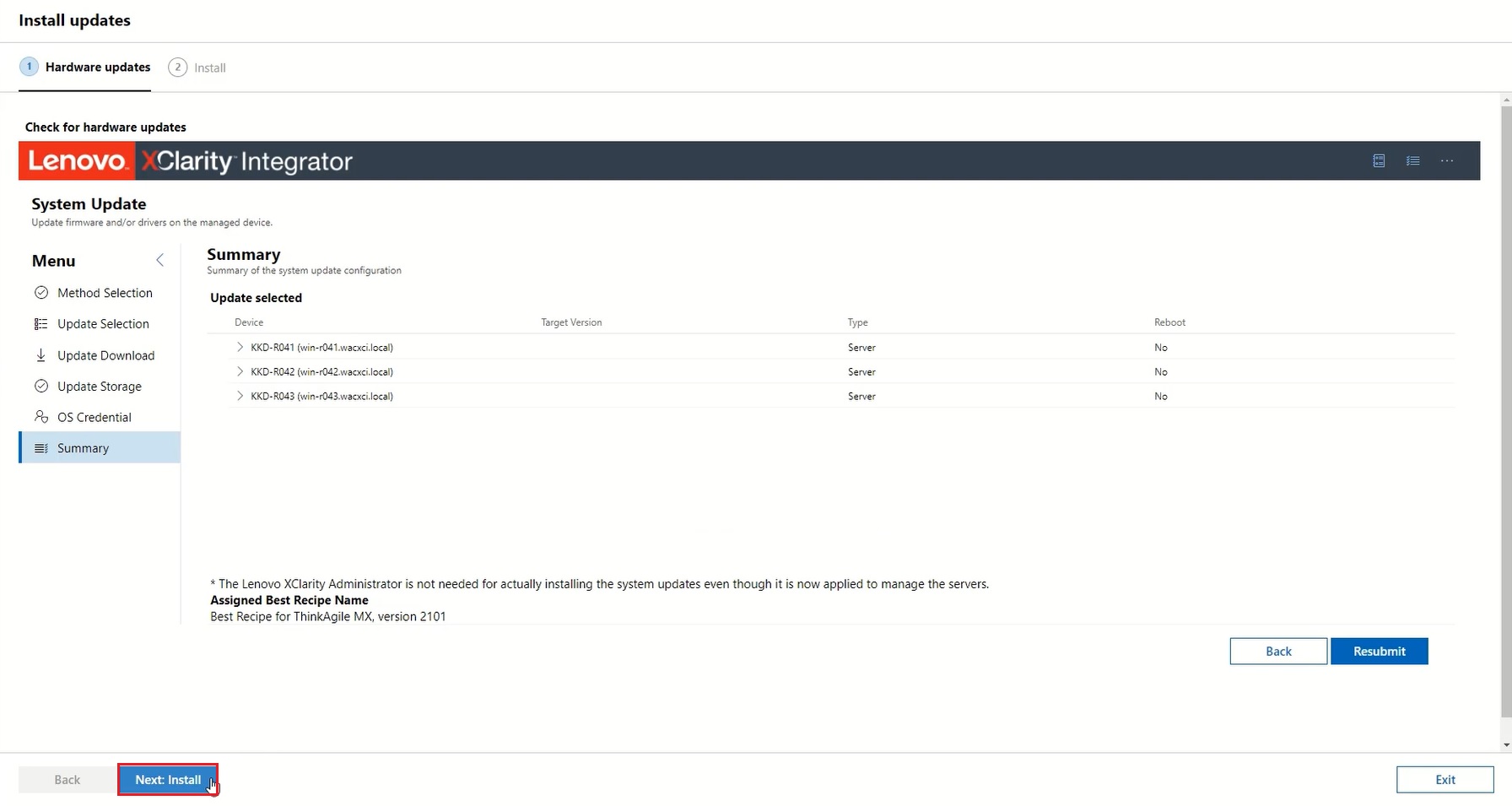Image resolution: width=1512 pixels, height=806 pixels.
Task: Click the step 1 circle icon
Action: 29,67
